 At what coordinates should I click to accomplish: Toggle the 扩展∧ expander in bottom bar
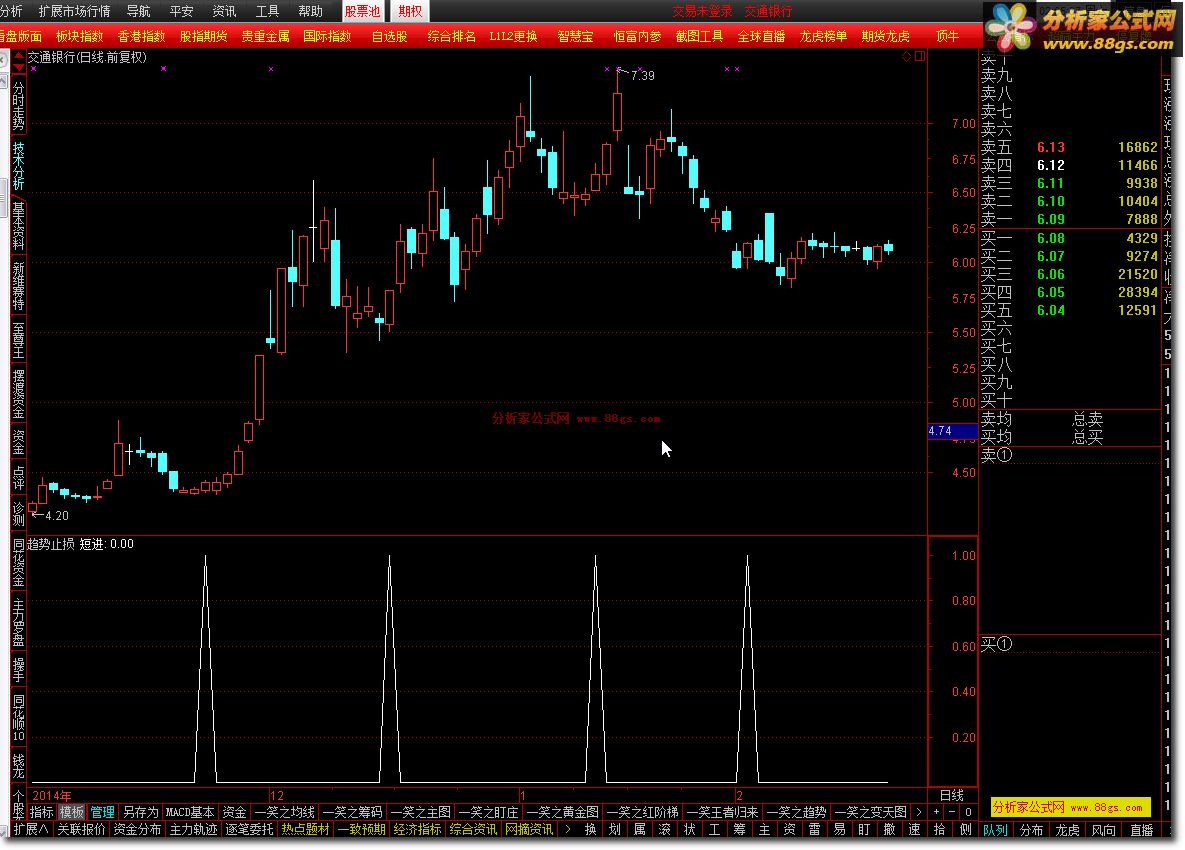point(31,830)
